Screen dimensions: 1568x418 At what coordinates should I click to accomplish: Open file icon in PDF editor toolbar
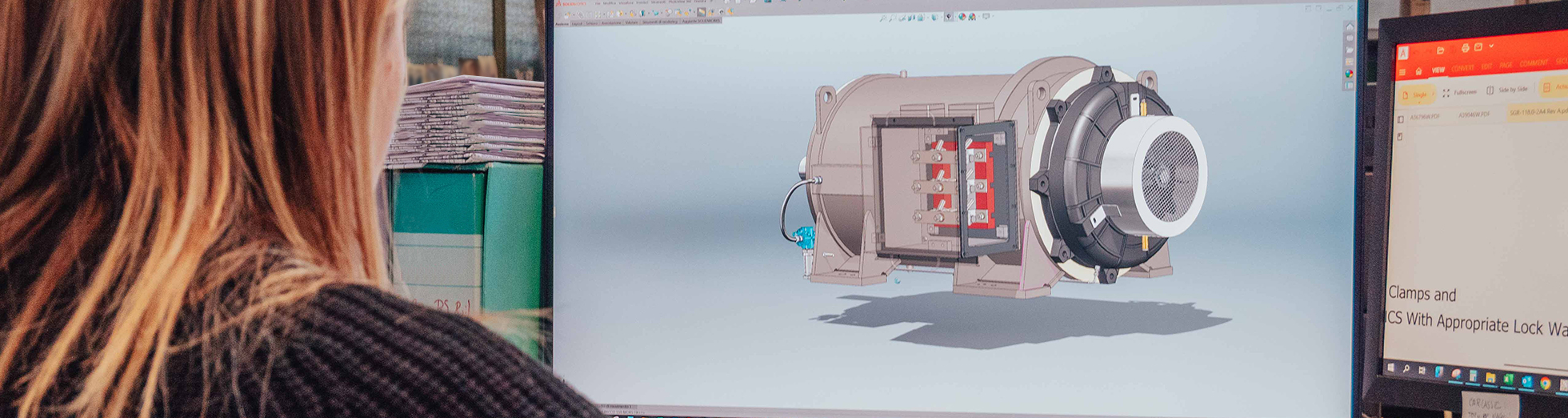click(x=1440, y=50)
